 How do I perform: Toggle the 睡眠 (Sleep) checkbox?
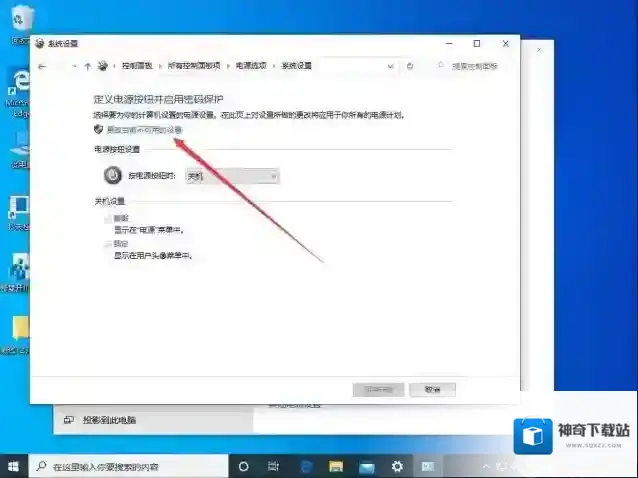(107, 217)
